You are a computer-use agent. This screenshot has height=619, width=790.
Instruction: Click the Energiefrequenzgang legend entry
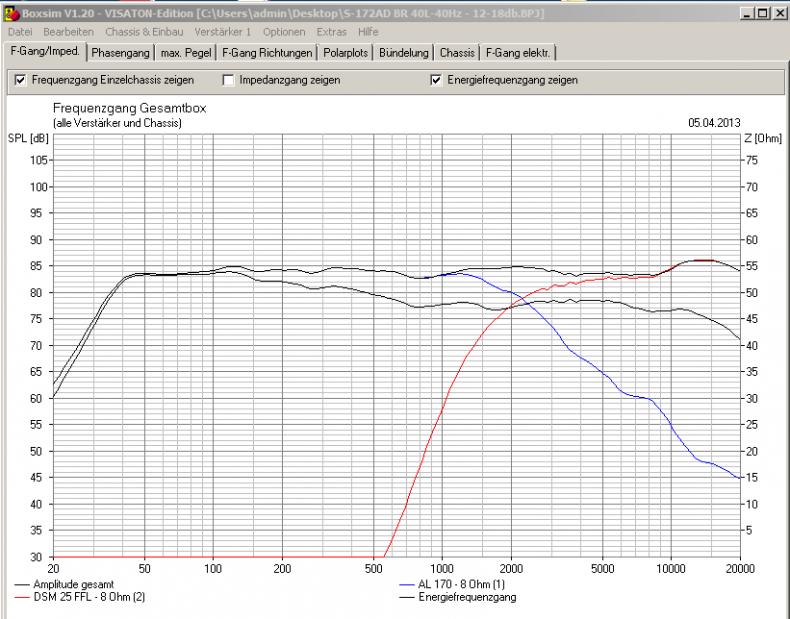tap(458, 597)
